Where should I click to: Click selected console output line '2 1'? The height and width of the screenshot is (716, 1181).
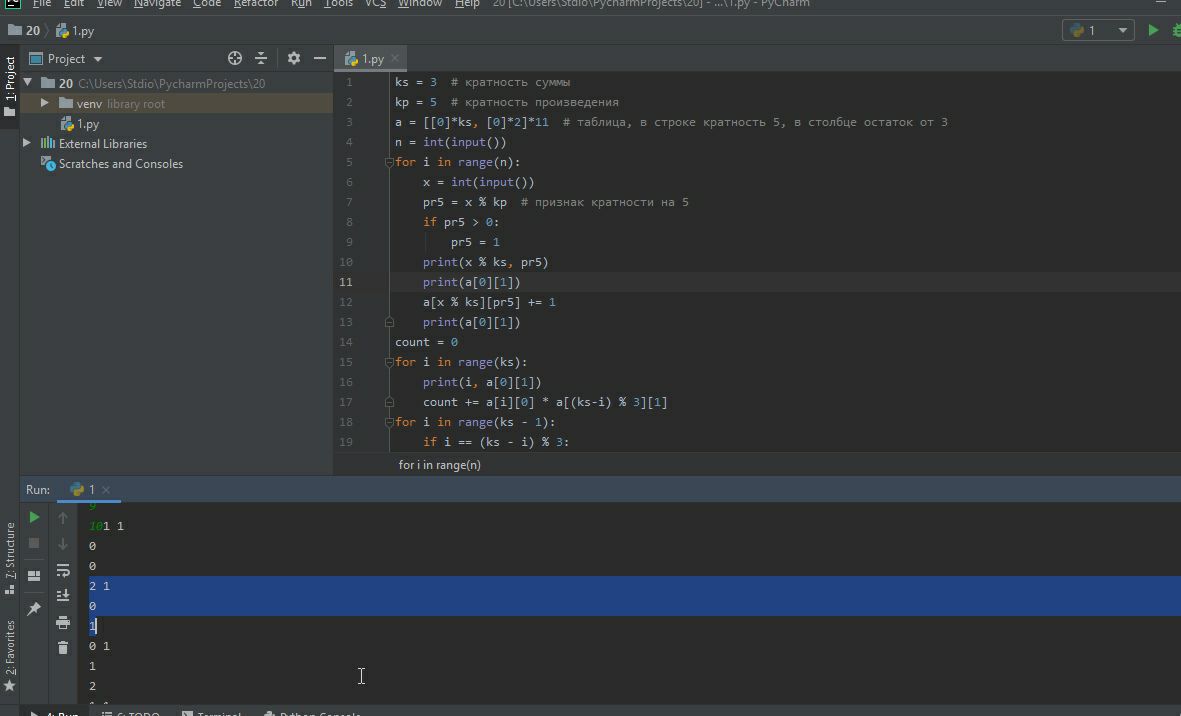coord(99,586)
